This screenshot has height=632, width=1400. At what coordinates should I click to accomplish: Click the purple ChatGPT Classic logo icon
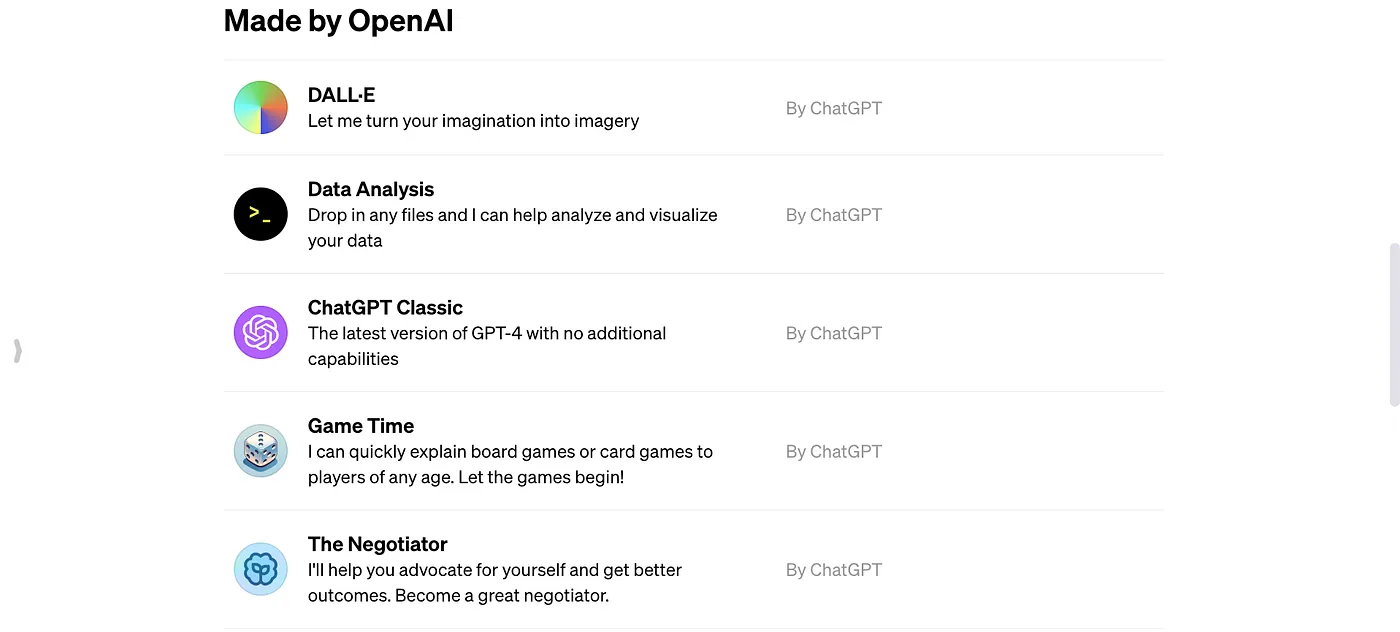[261, 332]
